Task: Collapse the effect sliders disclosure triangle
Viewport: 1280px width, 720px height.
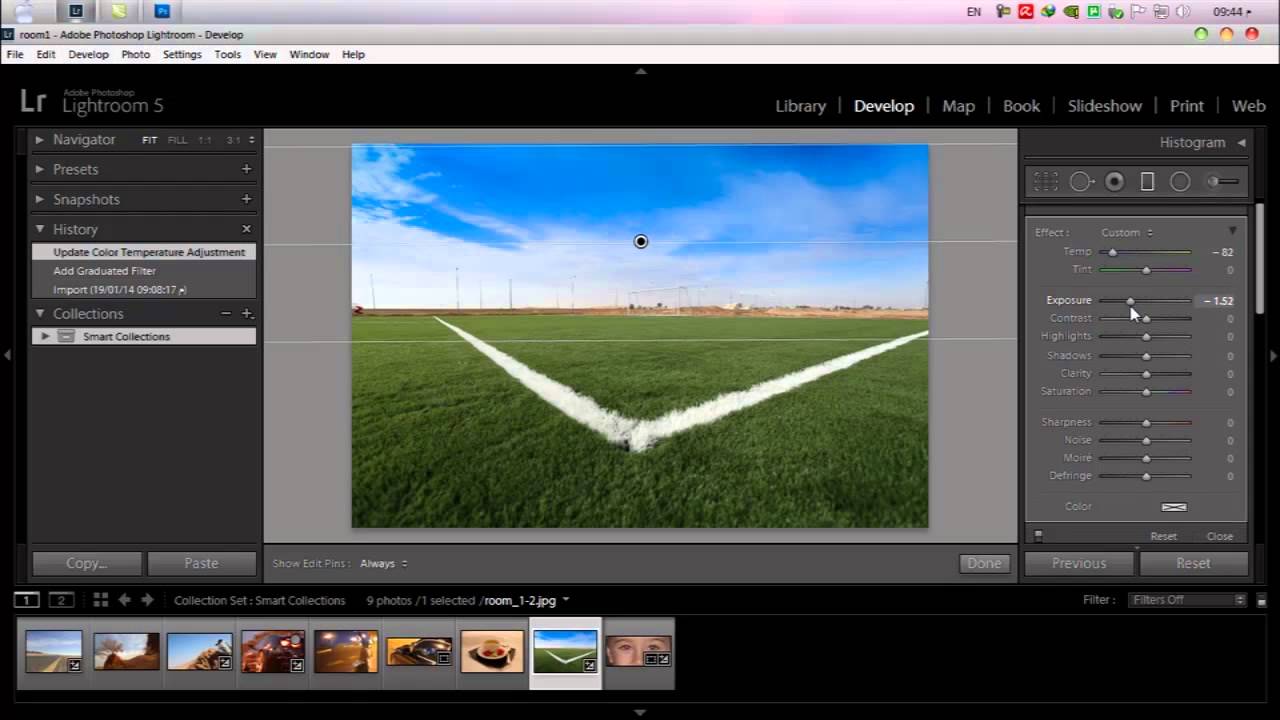Action: coord(1232,232)
